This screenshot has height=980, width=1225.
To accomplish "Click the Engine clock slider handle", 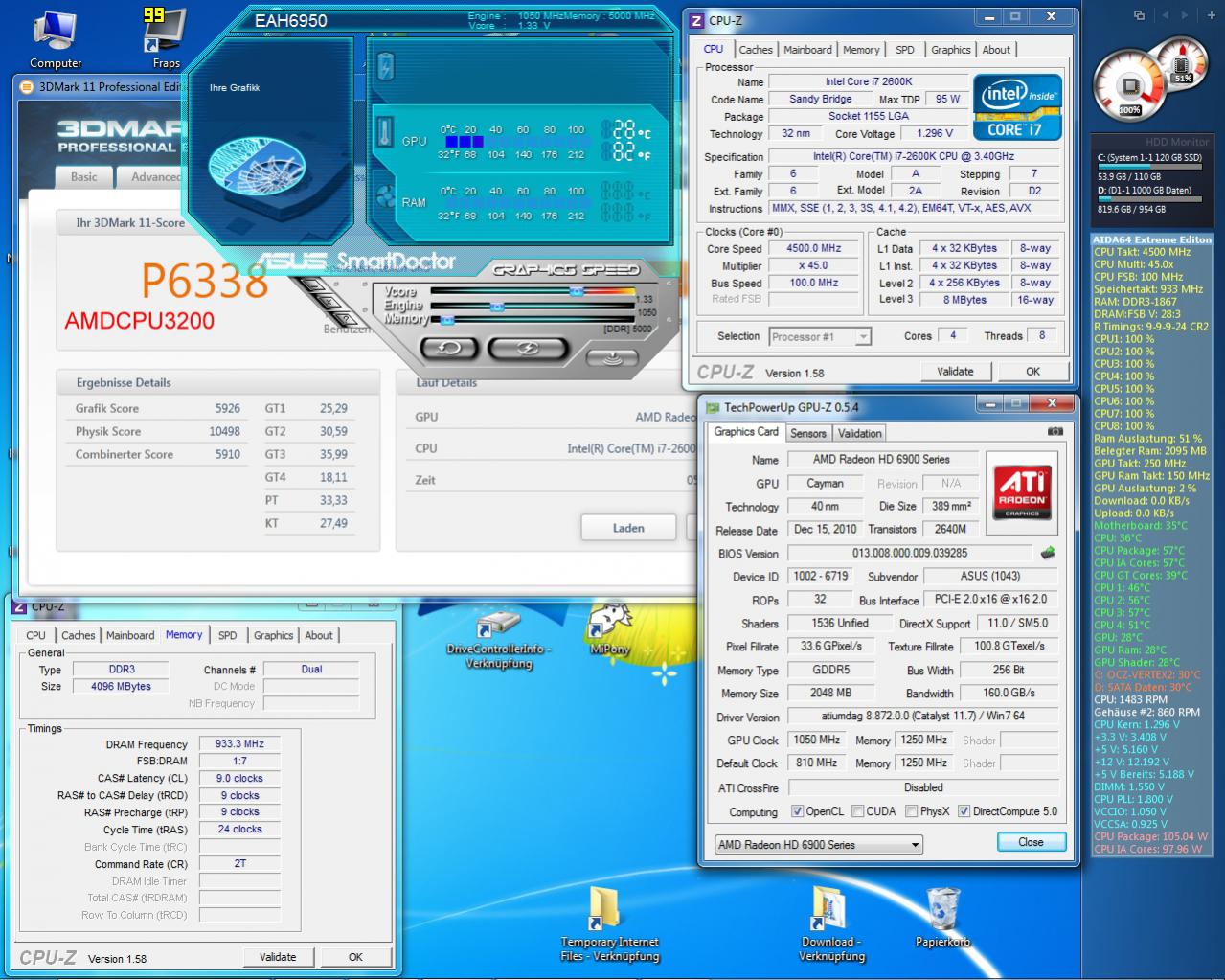I will point(497,307).
